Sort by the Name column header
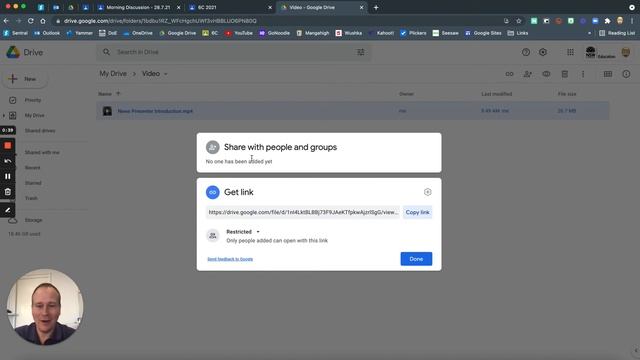Screen dimensions: 640x360 coord(105,94)
